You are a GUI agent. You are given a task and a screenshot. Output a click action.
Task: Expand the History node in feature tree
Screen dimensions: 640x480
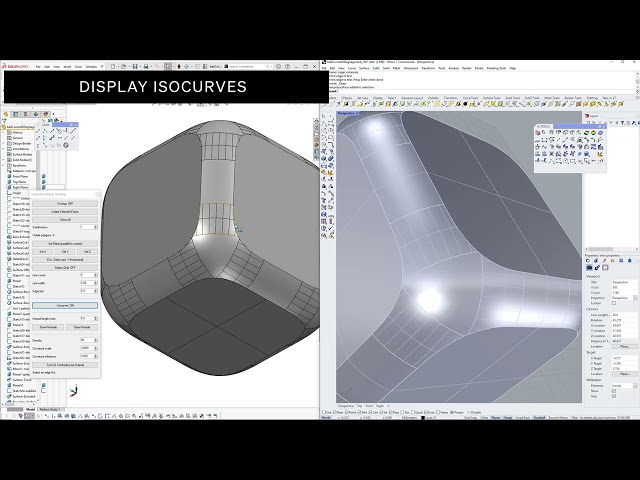click(x=4, y=133)
